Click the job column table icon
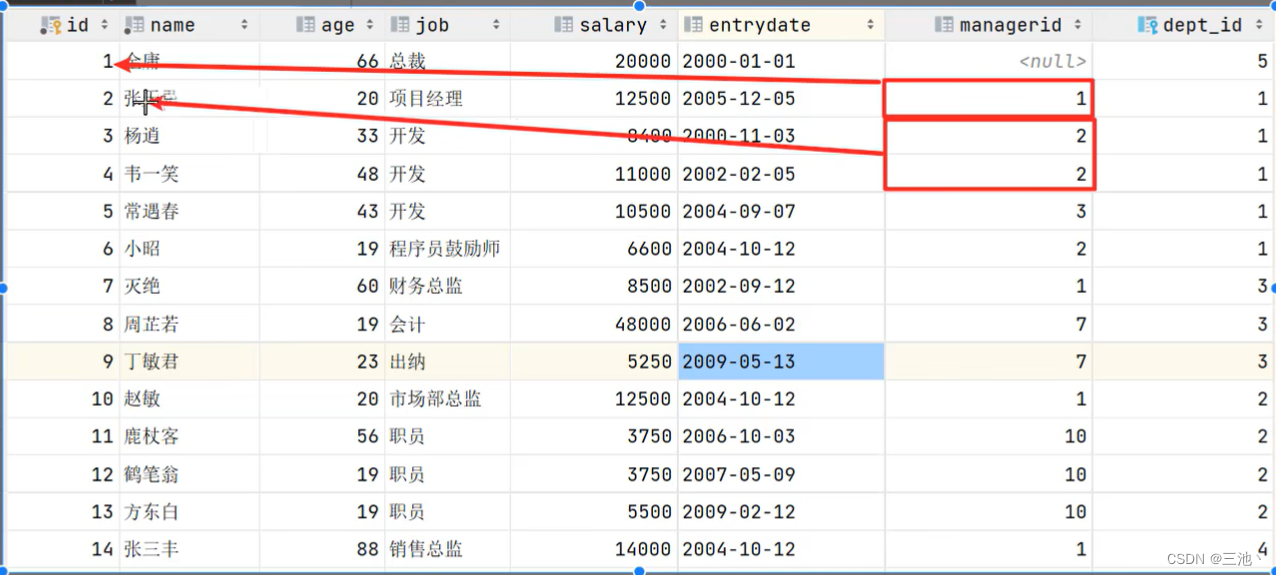 [x=400, y=25]
